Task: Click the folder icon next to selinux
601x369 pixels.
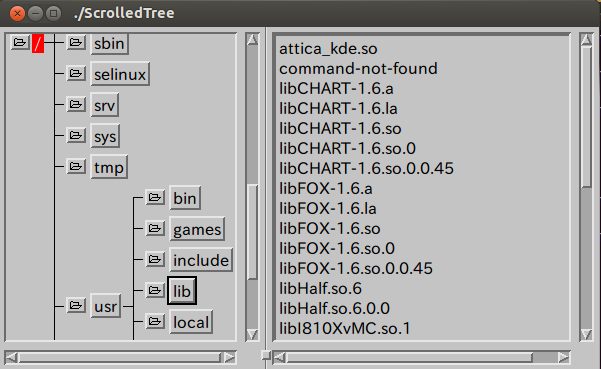Action: pyautogui.click(x=76, y=73)
